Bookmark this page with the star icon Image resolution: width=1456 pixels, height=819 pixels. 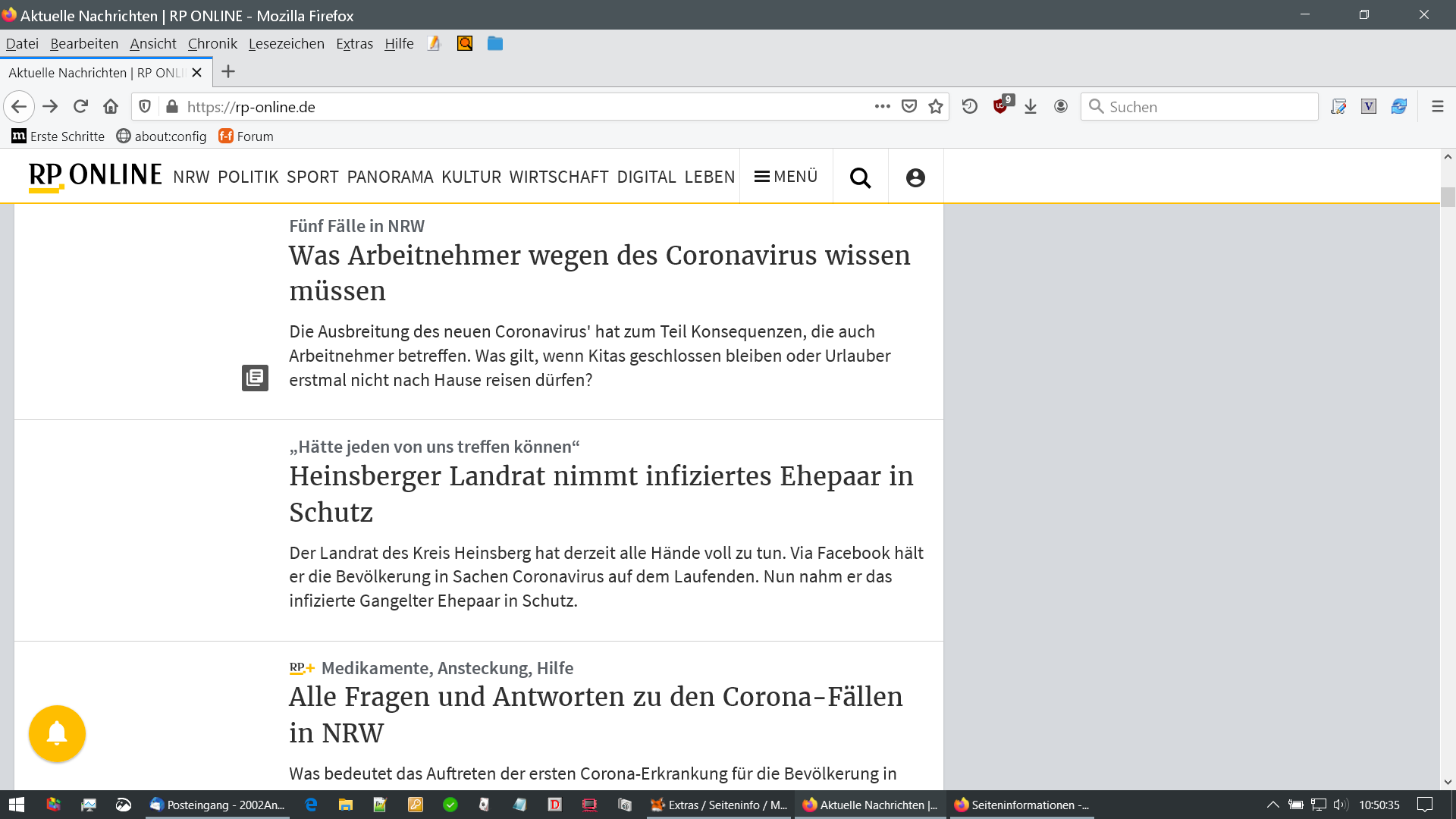[x=936, y=107]
